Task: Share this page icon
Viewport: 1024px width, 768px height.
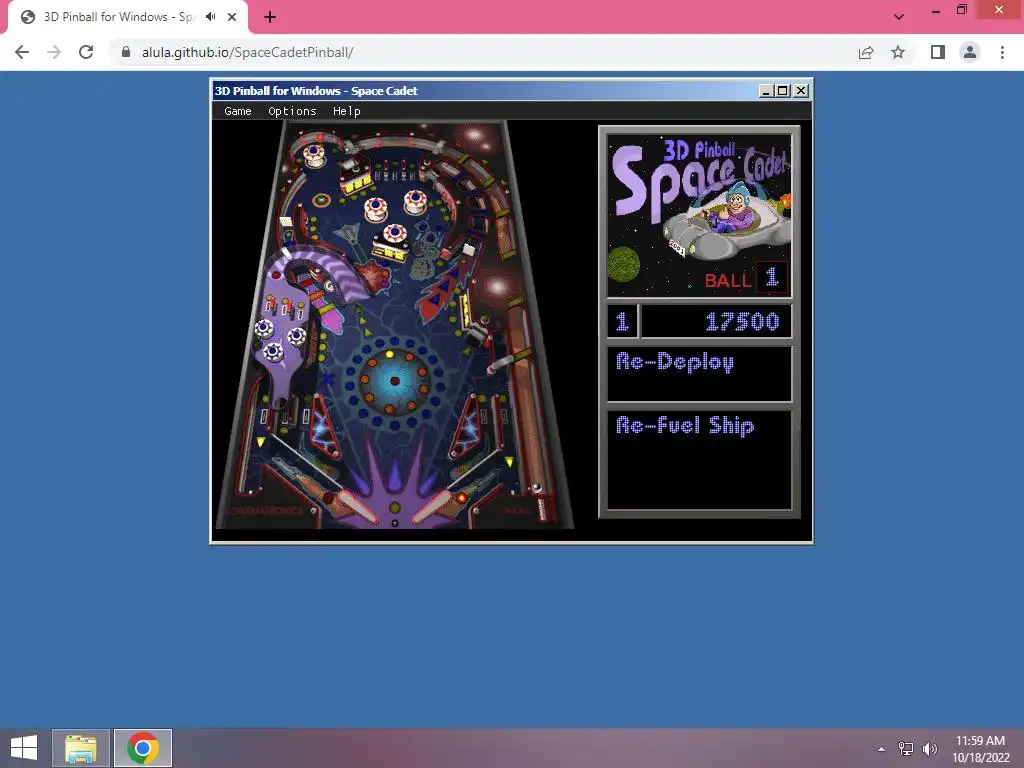Action: pos(866,52)
